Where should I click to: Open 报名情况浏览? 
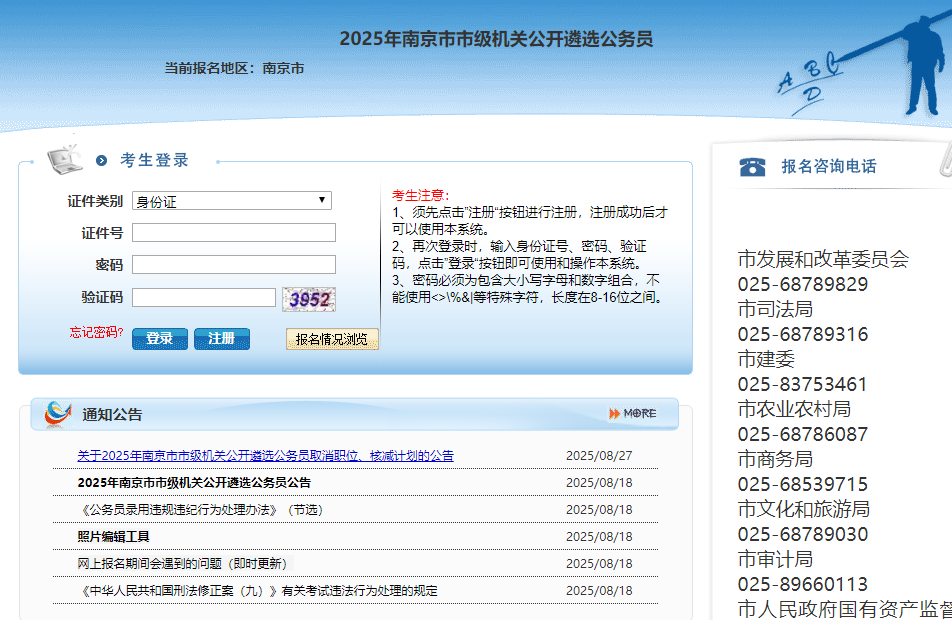[x=331, y=340]
